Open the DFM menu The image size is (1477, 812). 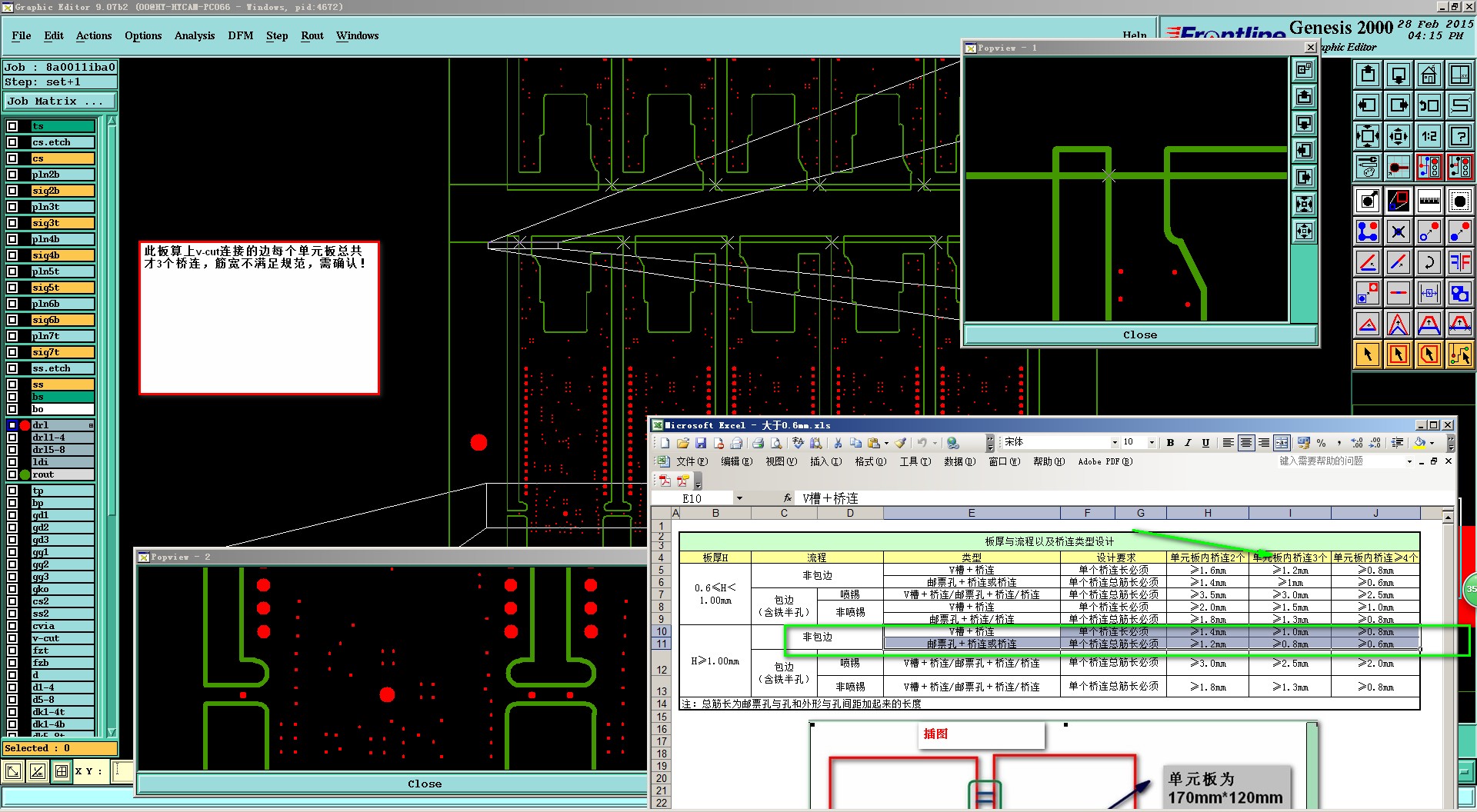[x=240, y=36]
